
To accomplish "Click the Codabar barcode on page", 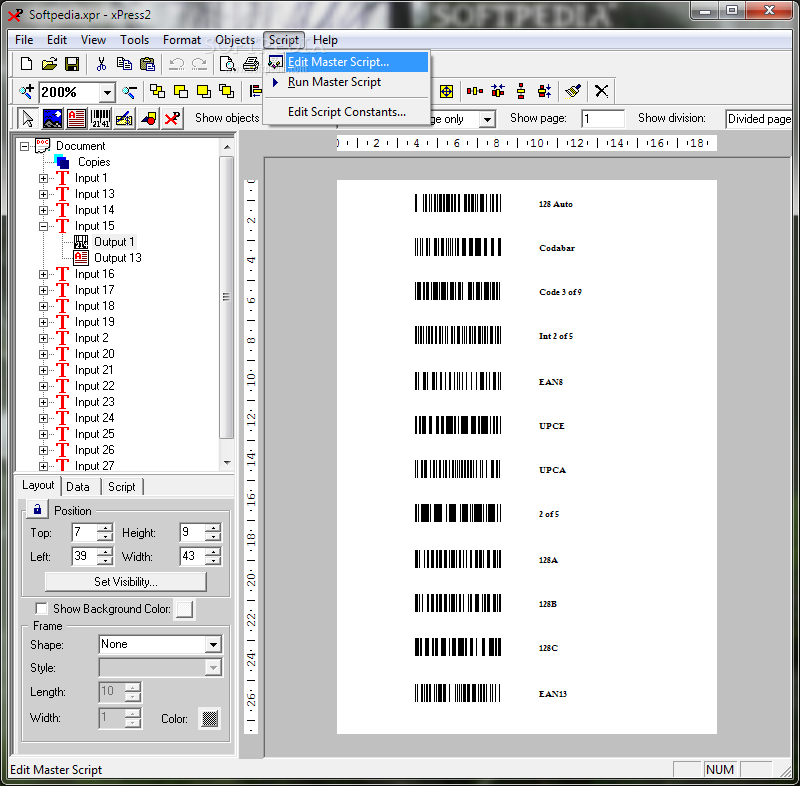I will [458, 247].
